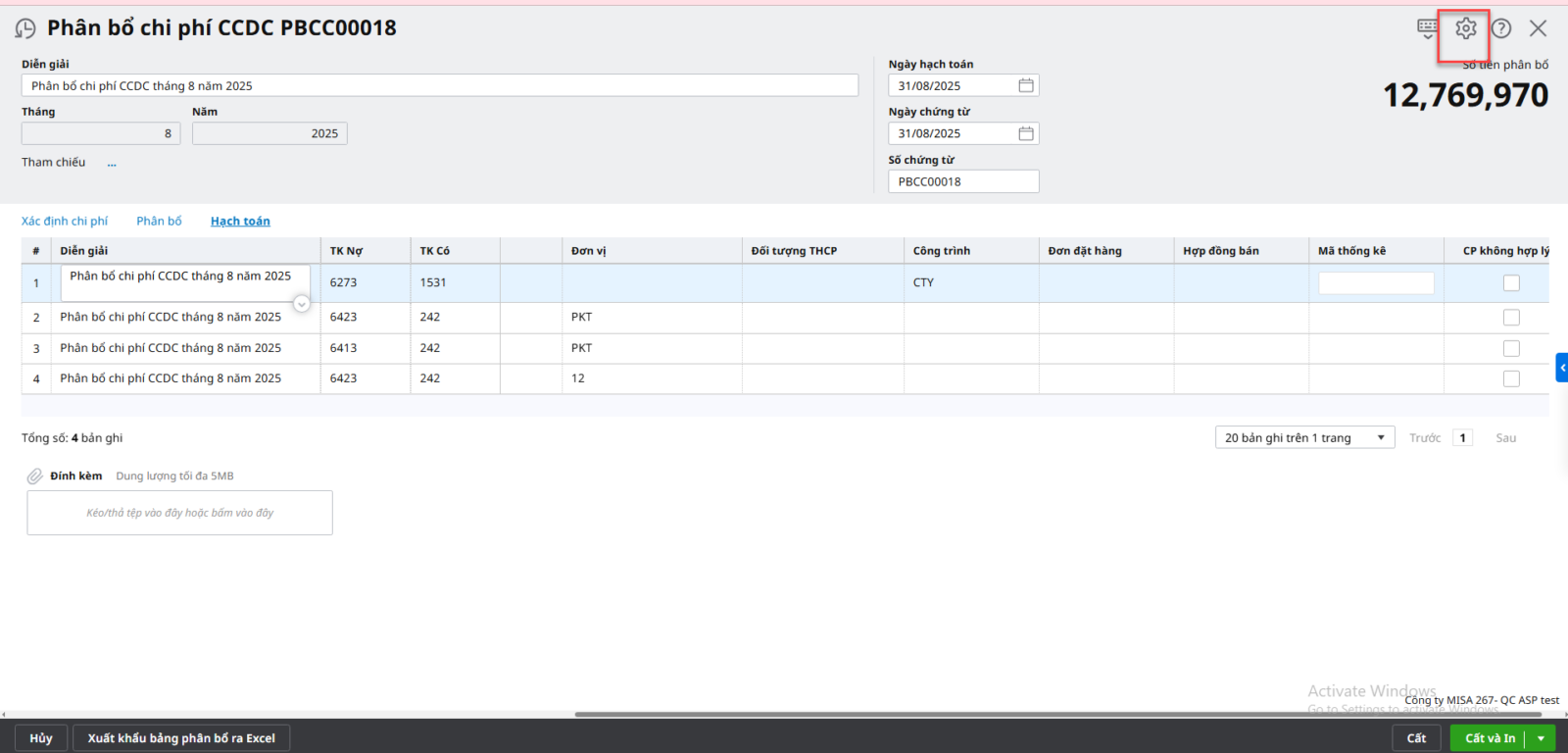Click Xuất khẩu bảng phân bổ ra Excel
1568x753 pixels.
point(181,738)
